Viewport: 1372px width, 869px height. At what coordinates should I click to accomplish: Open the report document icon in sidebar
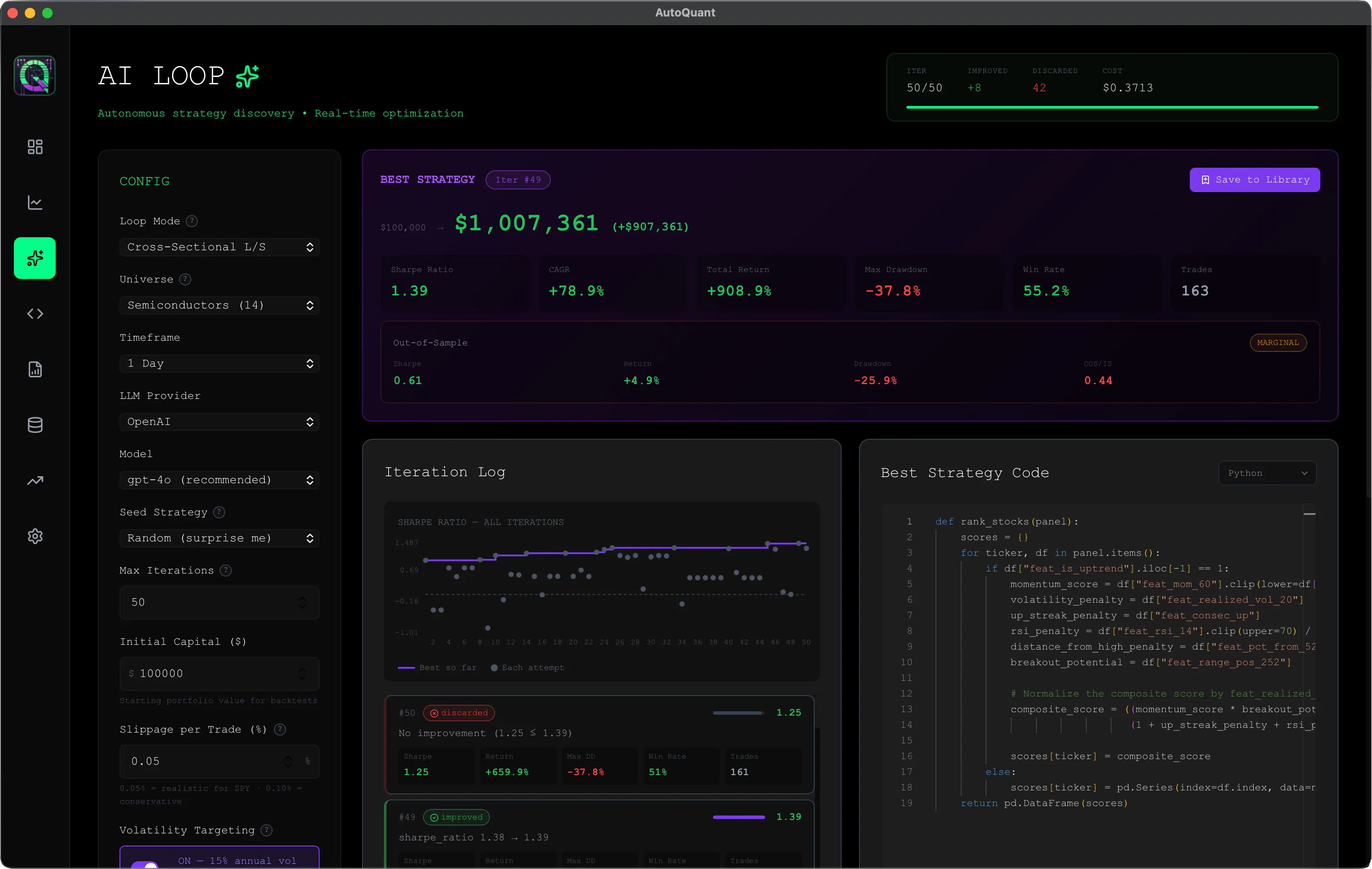[x=35, y=370]
